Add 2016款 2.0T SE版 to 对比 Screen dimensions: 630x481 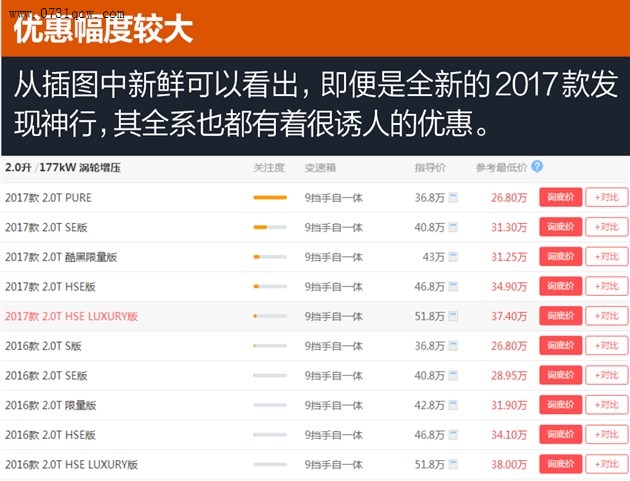(607, 375)
